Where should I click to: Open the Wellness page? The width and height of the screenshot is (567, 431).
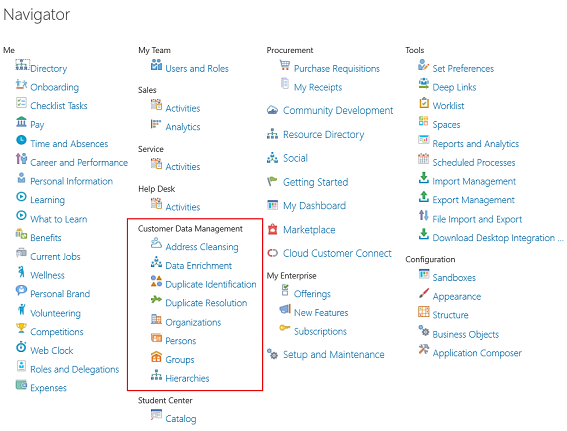(x=47, y=275)
